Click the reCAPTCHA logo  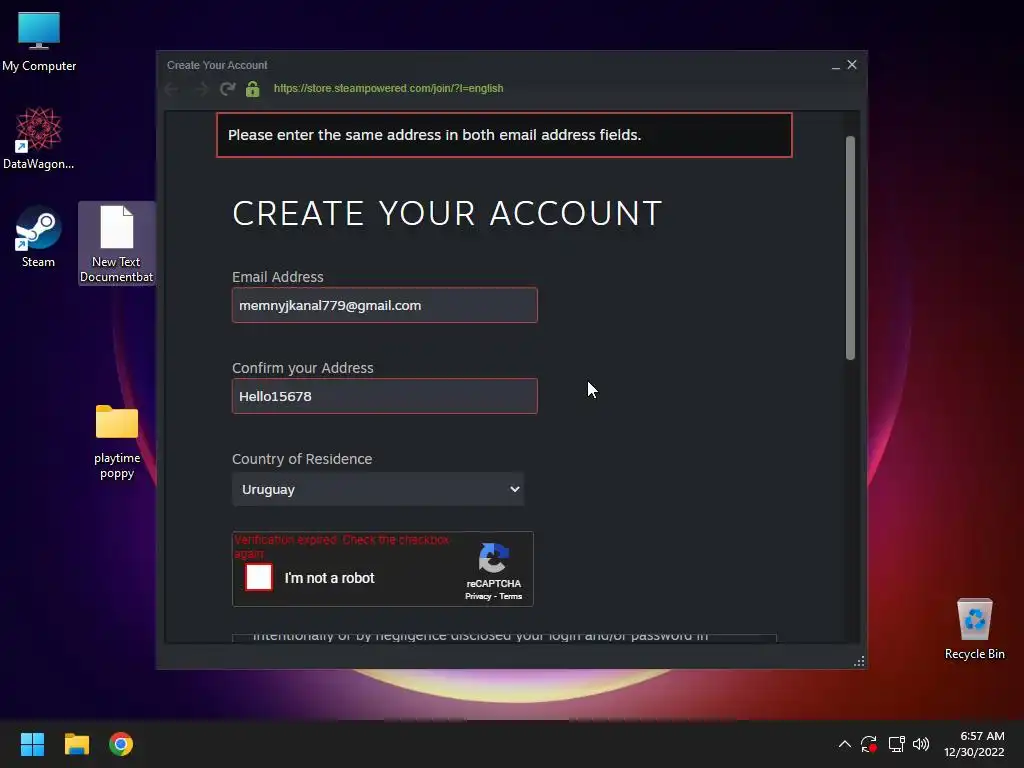click(x=494, y=558)
